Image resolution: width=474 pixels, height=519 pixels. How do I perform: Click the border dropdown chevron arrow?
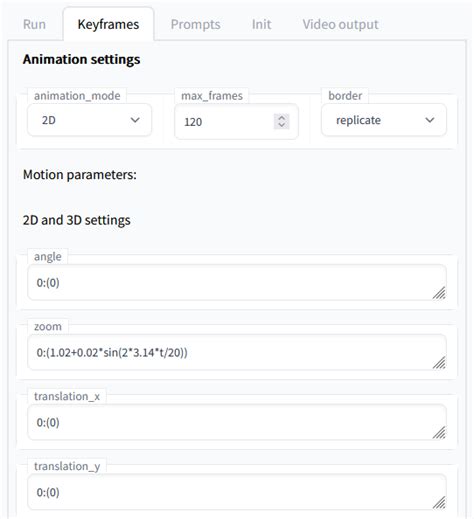tap(430, 120)
